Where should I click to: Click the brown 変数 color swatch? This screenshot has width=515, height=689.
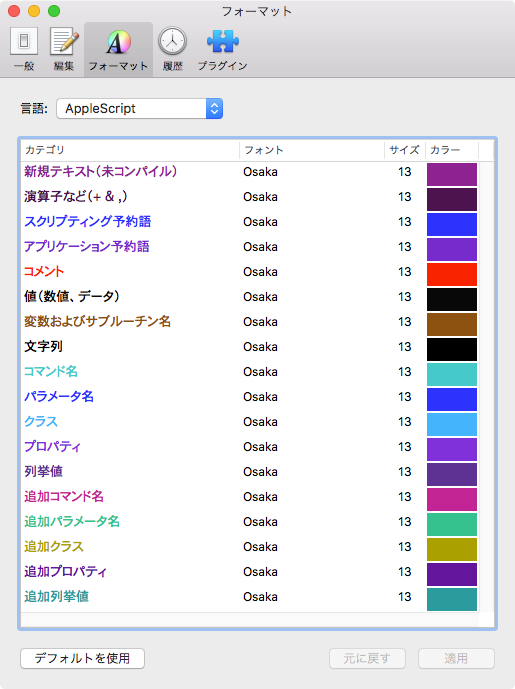pos(452,324)
